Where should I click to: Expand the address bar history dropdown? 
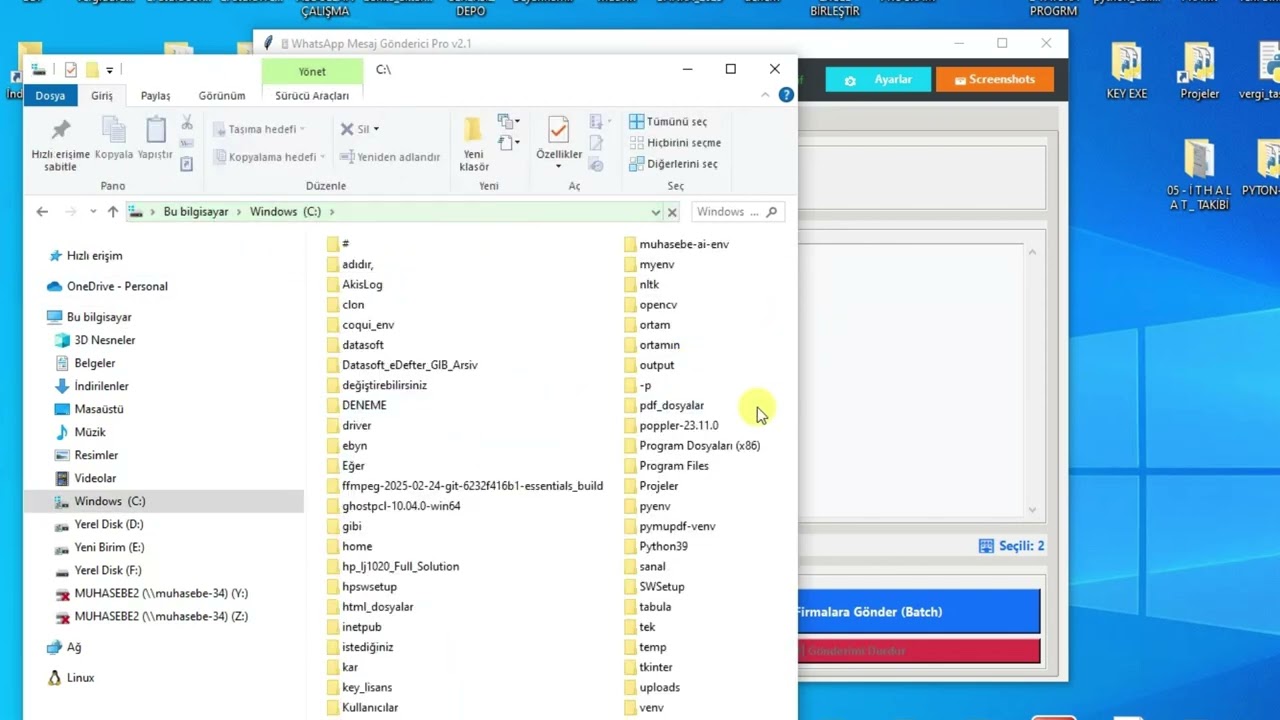click(x=655, y=212)
